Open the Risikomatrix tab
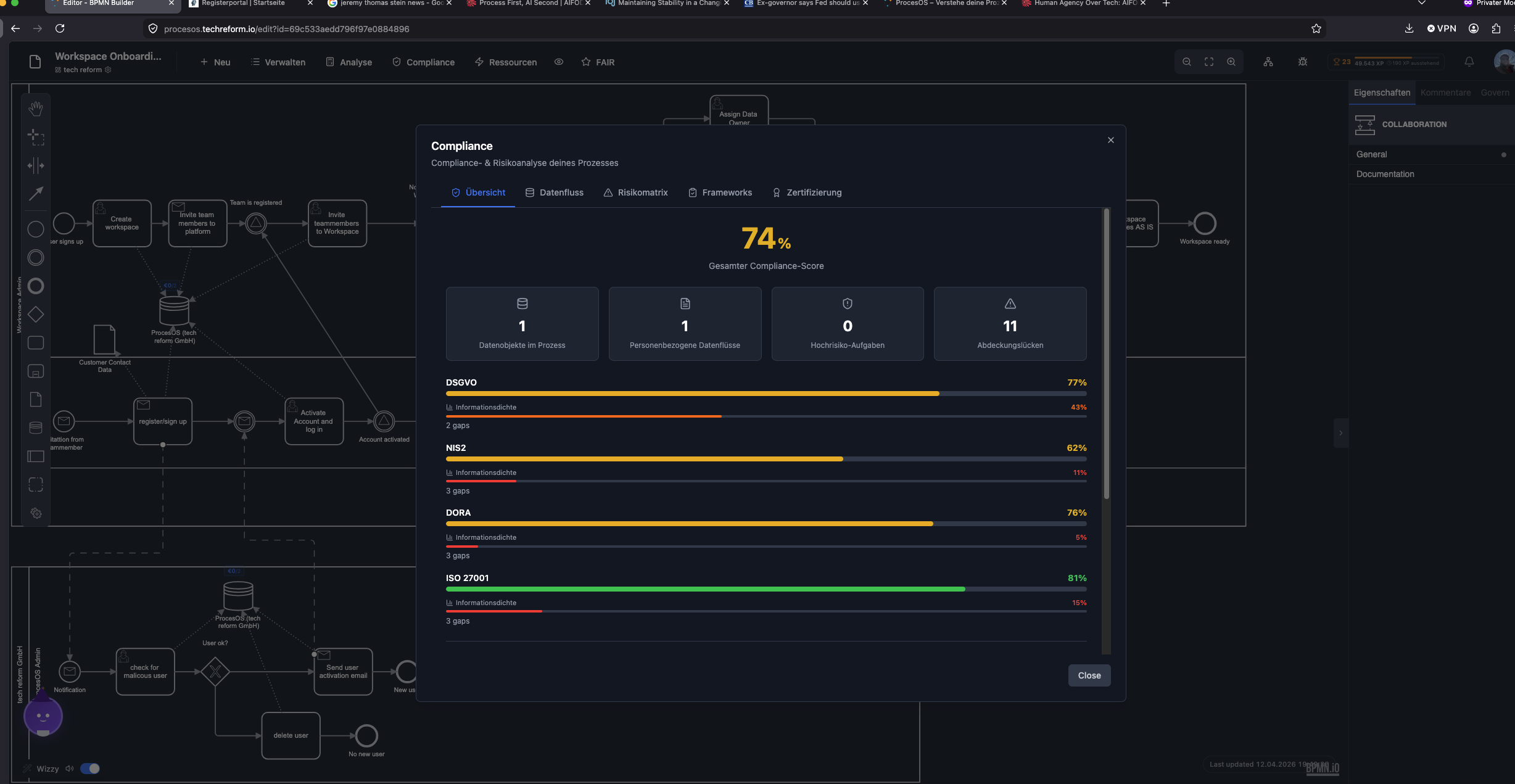1515x784 pixels. (x=635, y=192)
